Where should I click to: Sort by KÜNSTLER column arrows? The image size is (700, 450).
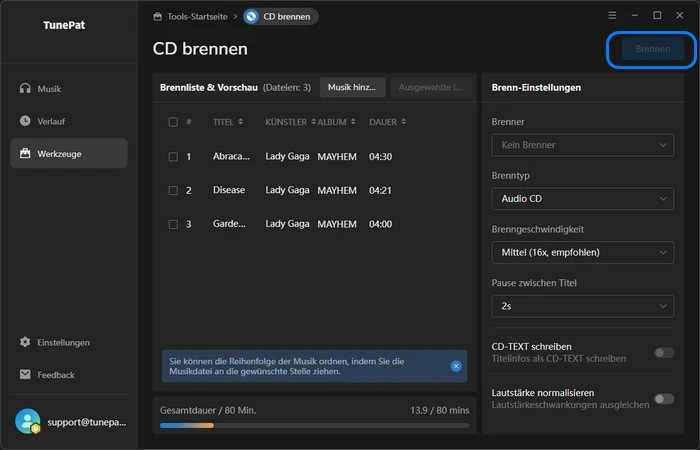(x=313, y=121)
